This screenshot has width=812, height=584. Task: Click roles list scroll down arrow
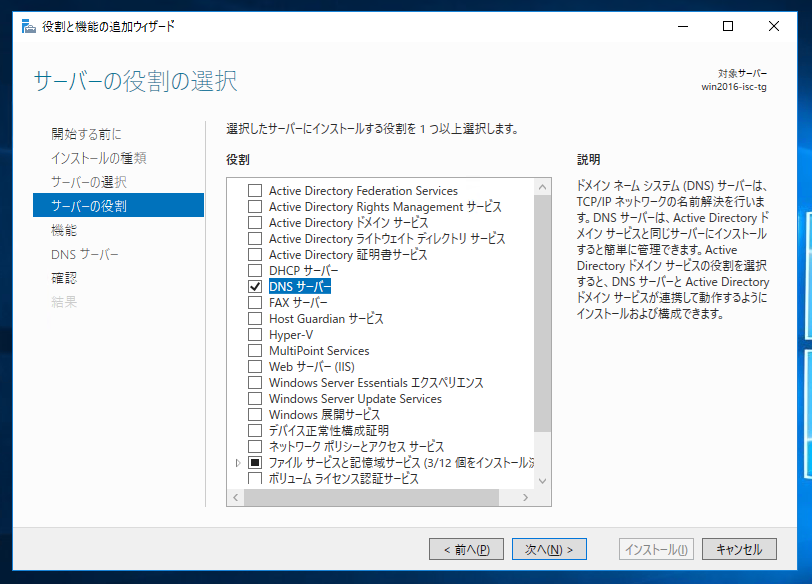(x=542, y=481)
